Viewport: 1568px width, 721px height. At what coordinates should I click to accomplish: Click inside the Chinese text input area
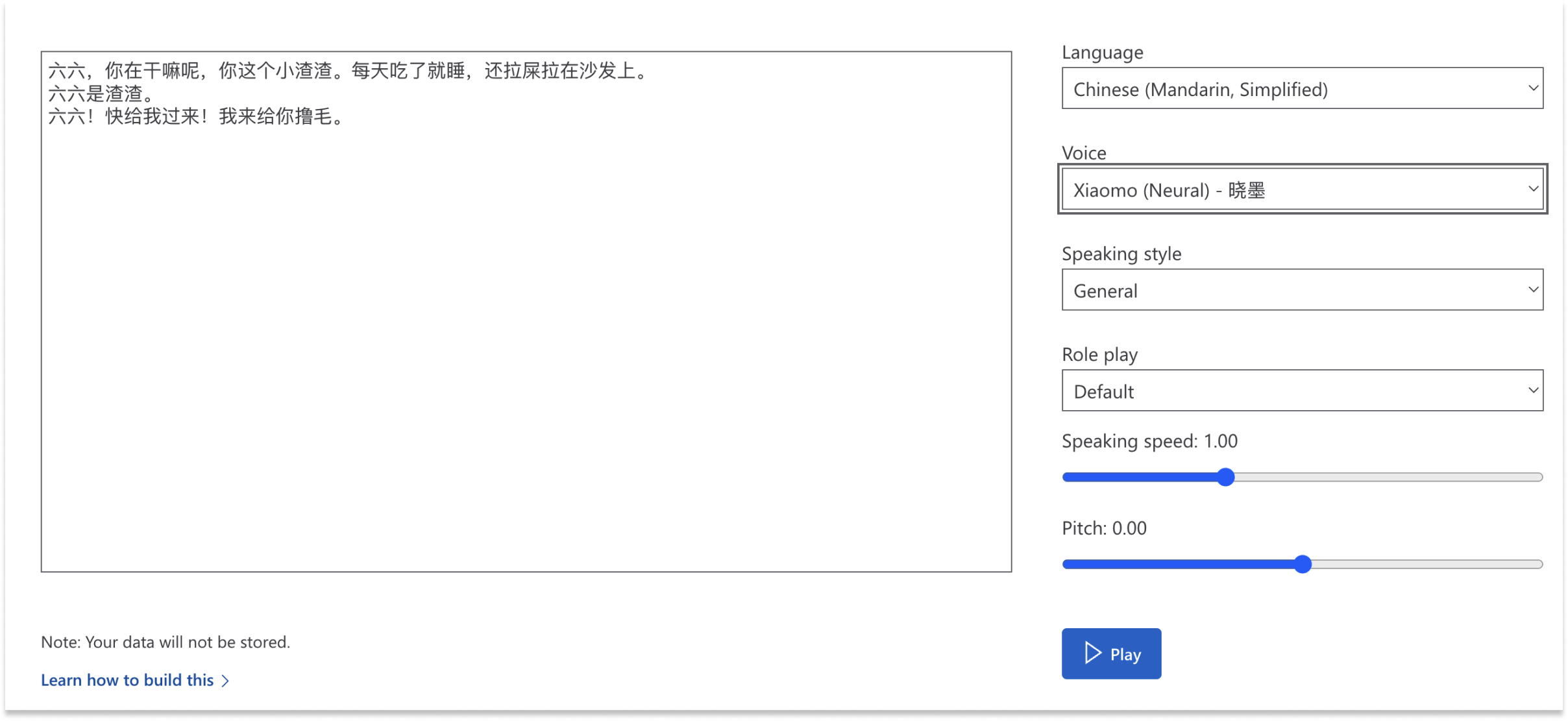click(x=526, y=312)
